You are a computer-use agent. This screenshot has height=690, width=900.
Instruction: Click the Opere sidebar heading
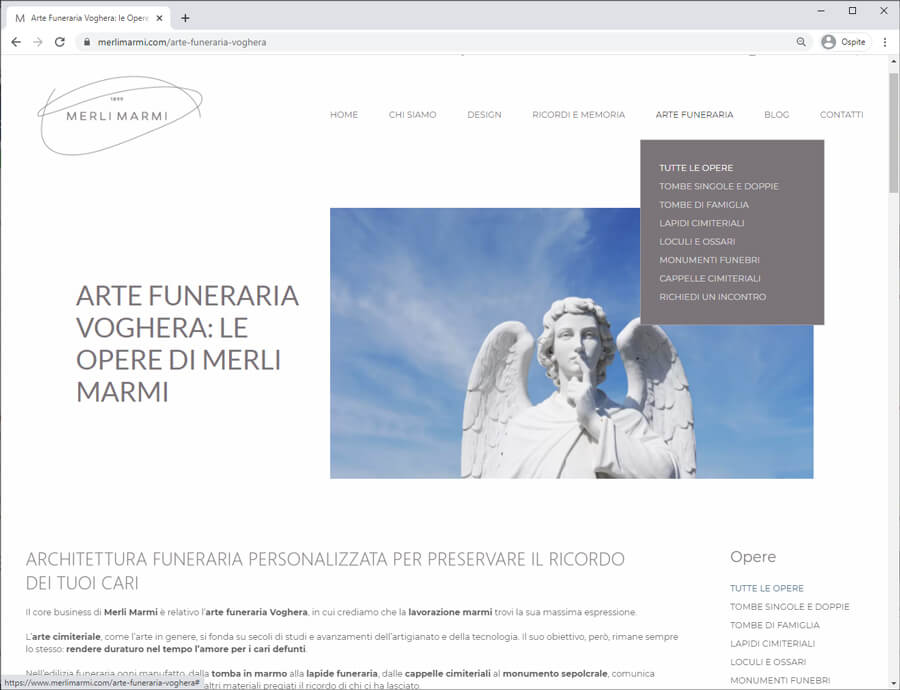click(752, 556)
